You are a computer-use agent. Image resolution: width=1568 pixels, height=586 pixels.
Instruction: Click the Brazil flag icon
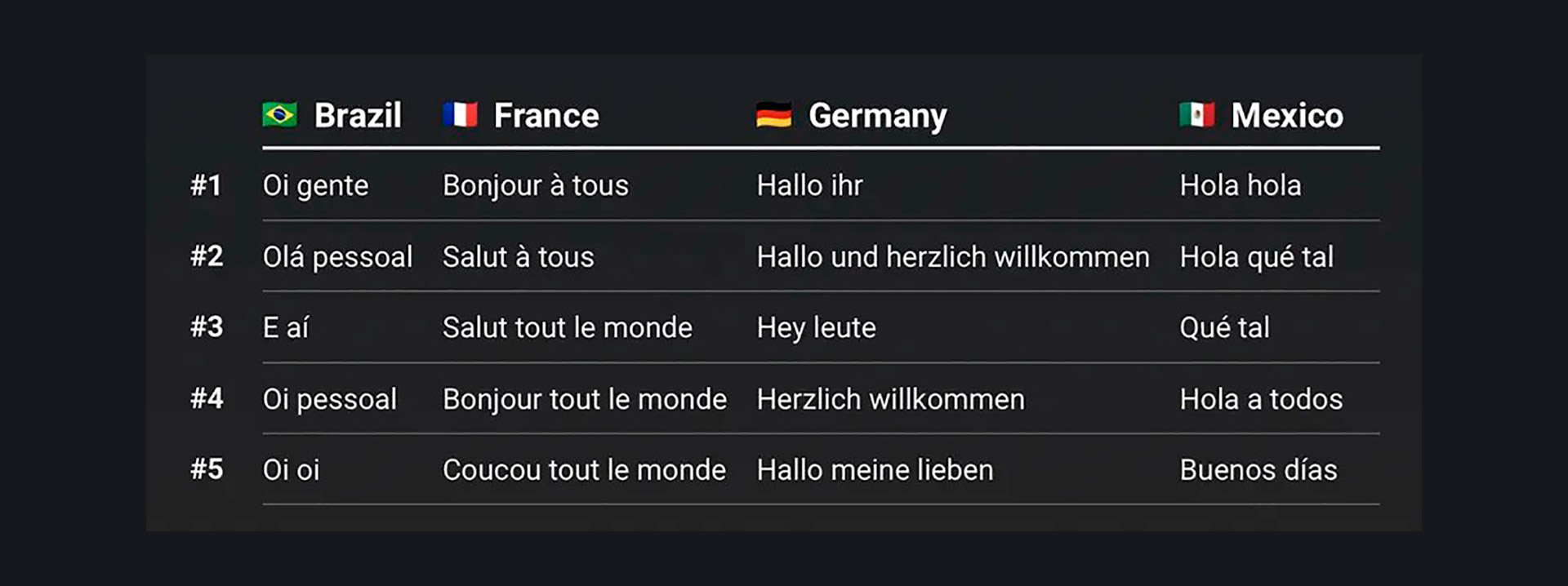pos(279,114)
